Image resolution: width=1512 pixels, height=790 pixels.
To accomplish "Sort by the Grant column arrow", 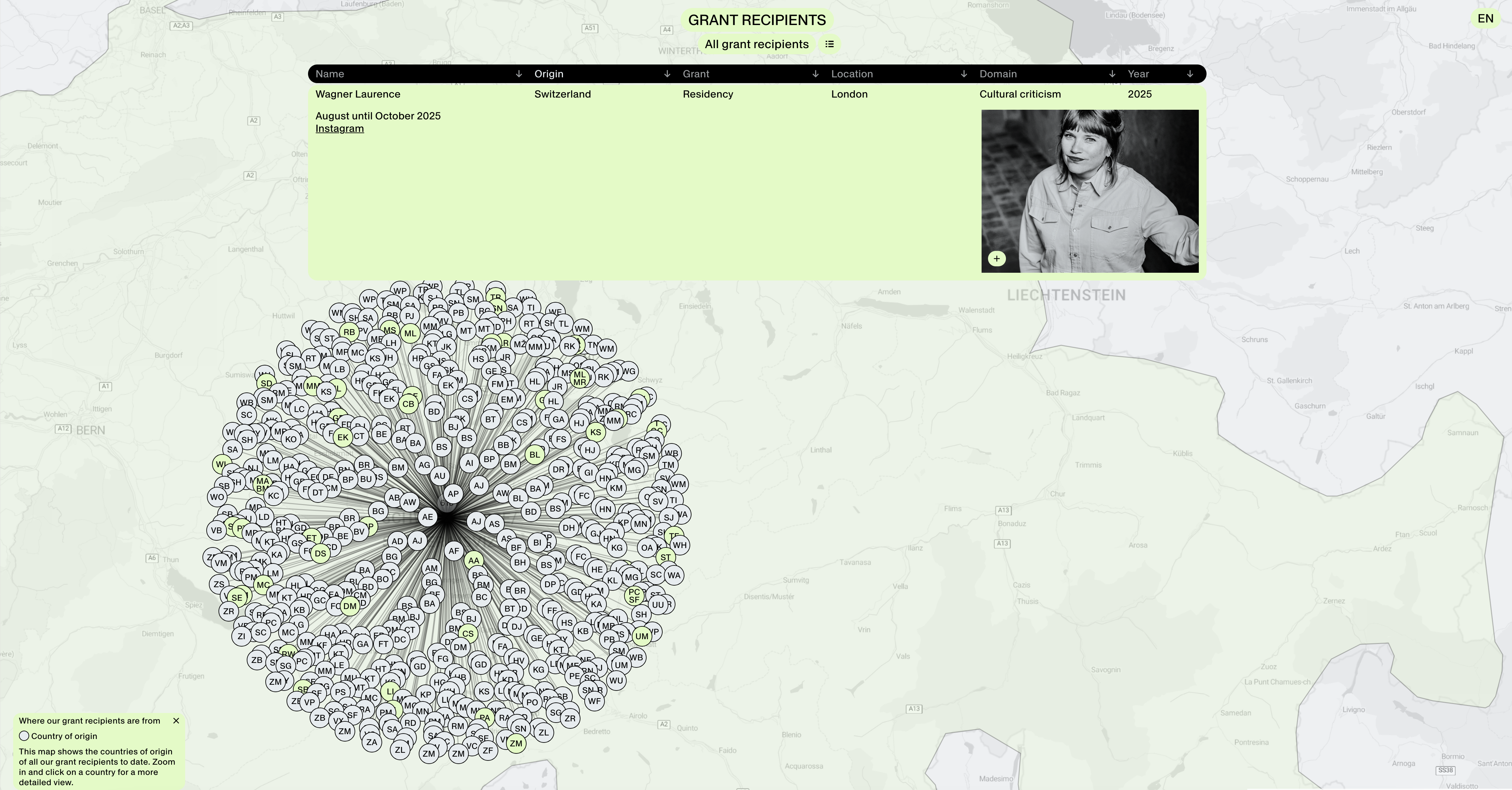I will (x=815, y=74).
